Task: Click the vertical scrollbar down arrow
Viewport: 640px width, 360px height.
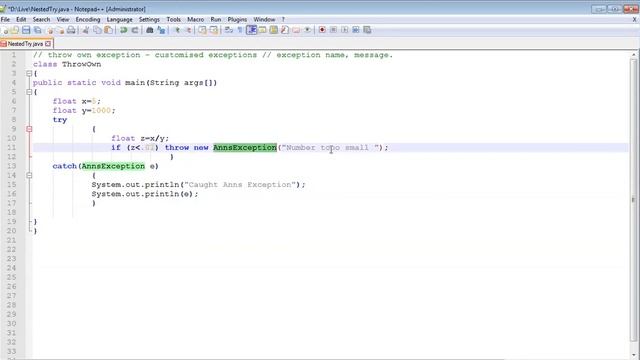Action: click(633, 355)
